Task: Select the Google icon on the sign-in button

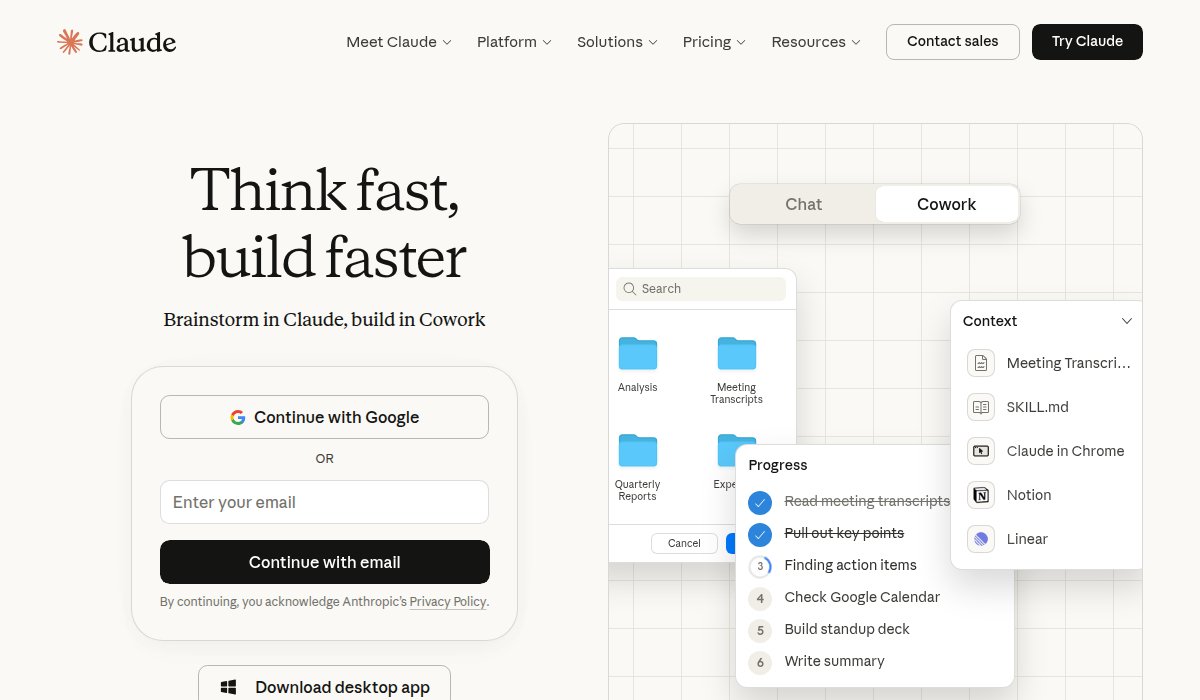Action: point(238,417)
